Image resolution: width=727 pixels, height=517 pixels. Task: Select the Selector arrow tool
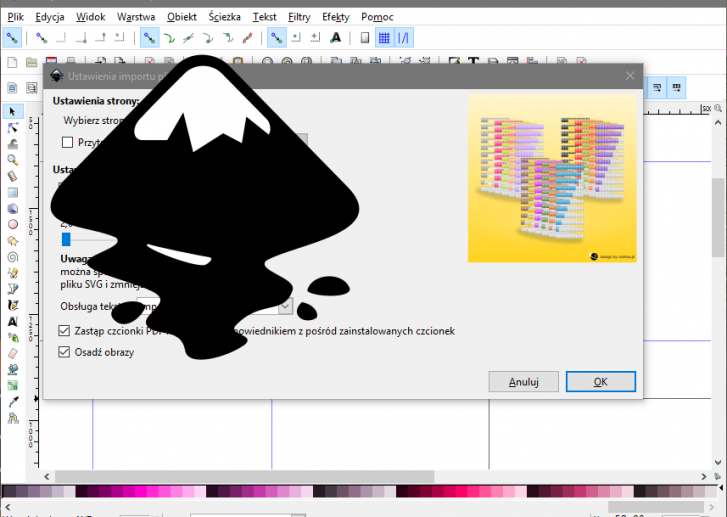click(13, 111)
